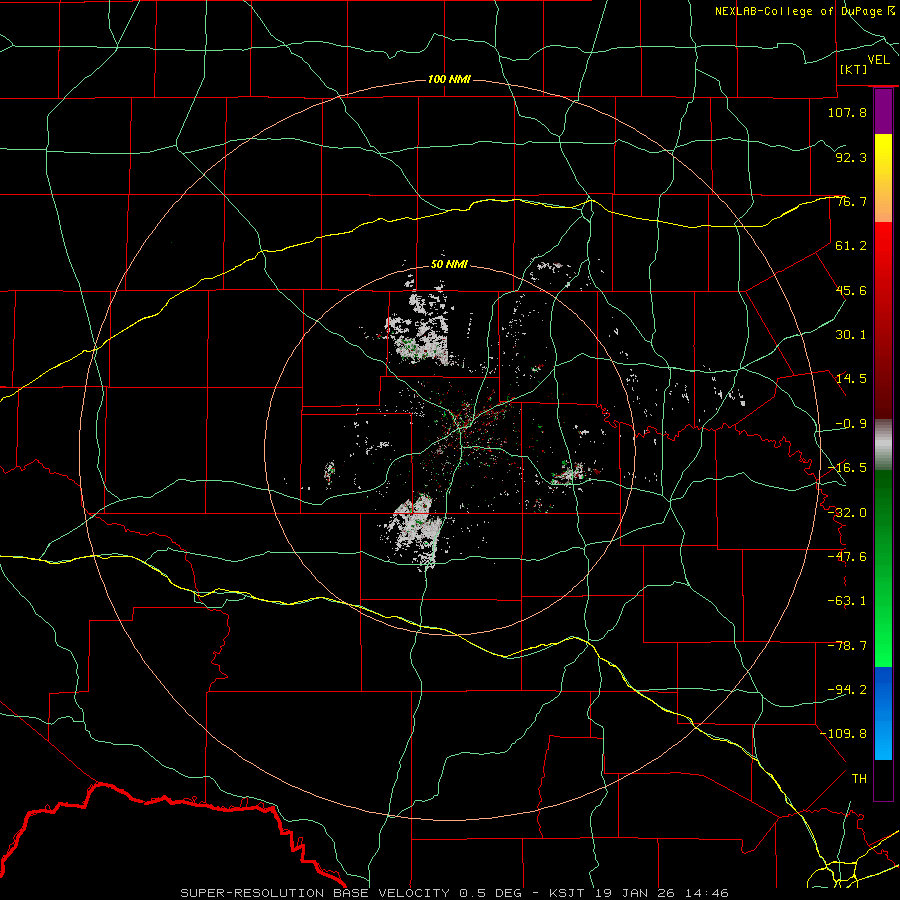
Task: Select the -32.0 legend value
Action: [847, 513]
